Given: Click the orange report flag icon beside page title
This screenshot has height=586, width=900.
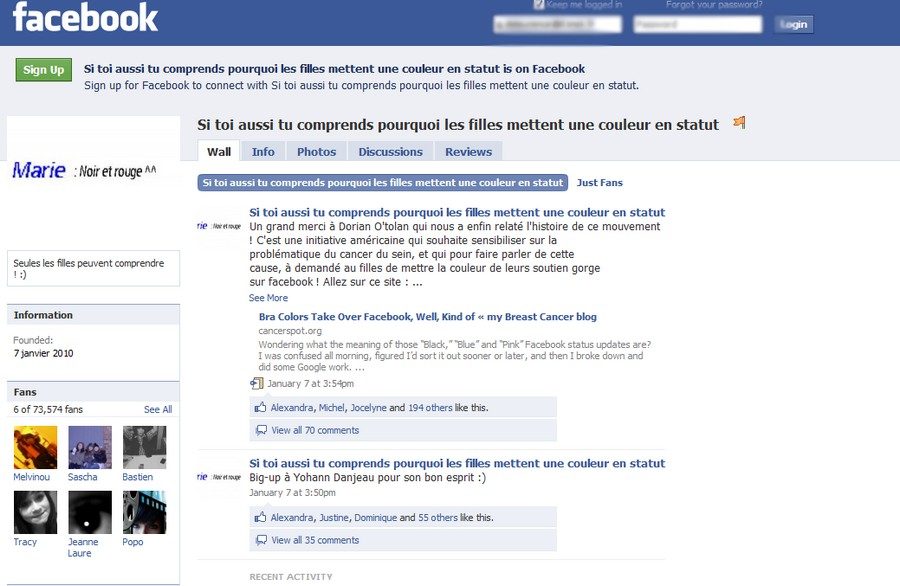Looking at the screenshot, I should (739, 122).
